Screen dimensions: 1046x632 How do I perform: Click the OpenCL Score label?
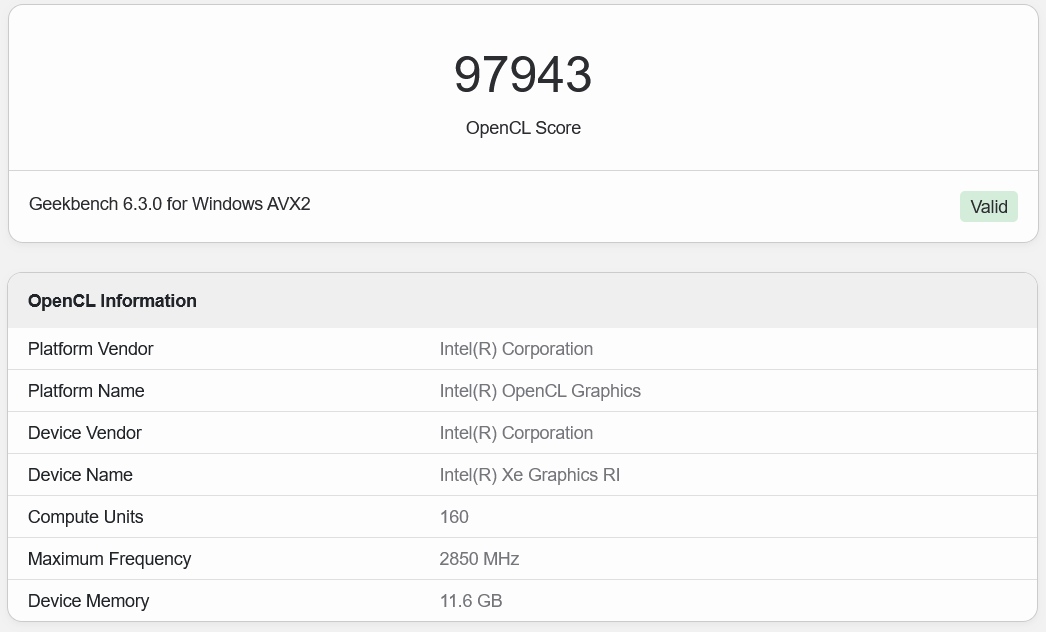pos(523,128)
